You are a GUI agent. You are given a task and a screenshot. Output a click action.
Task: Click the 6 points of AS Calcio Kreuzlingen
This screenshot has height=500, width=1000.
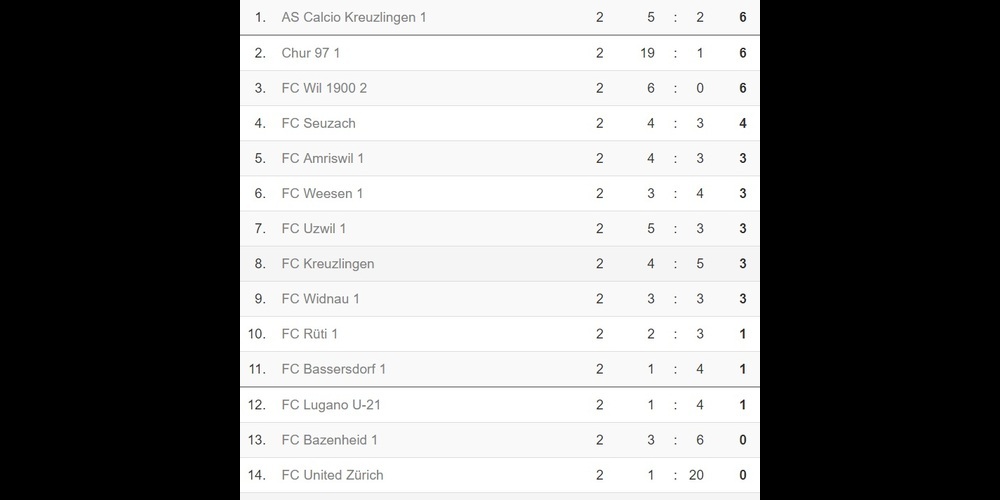coord(742,17)
